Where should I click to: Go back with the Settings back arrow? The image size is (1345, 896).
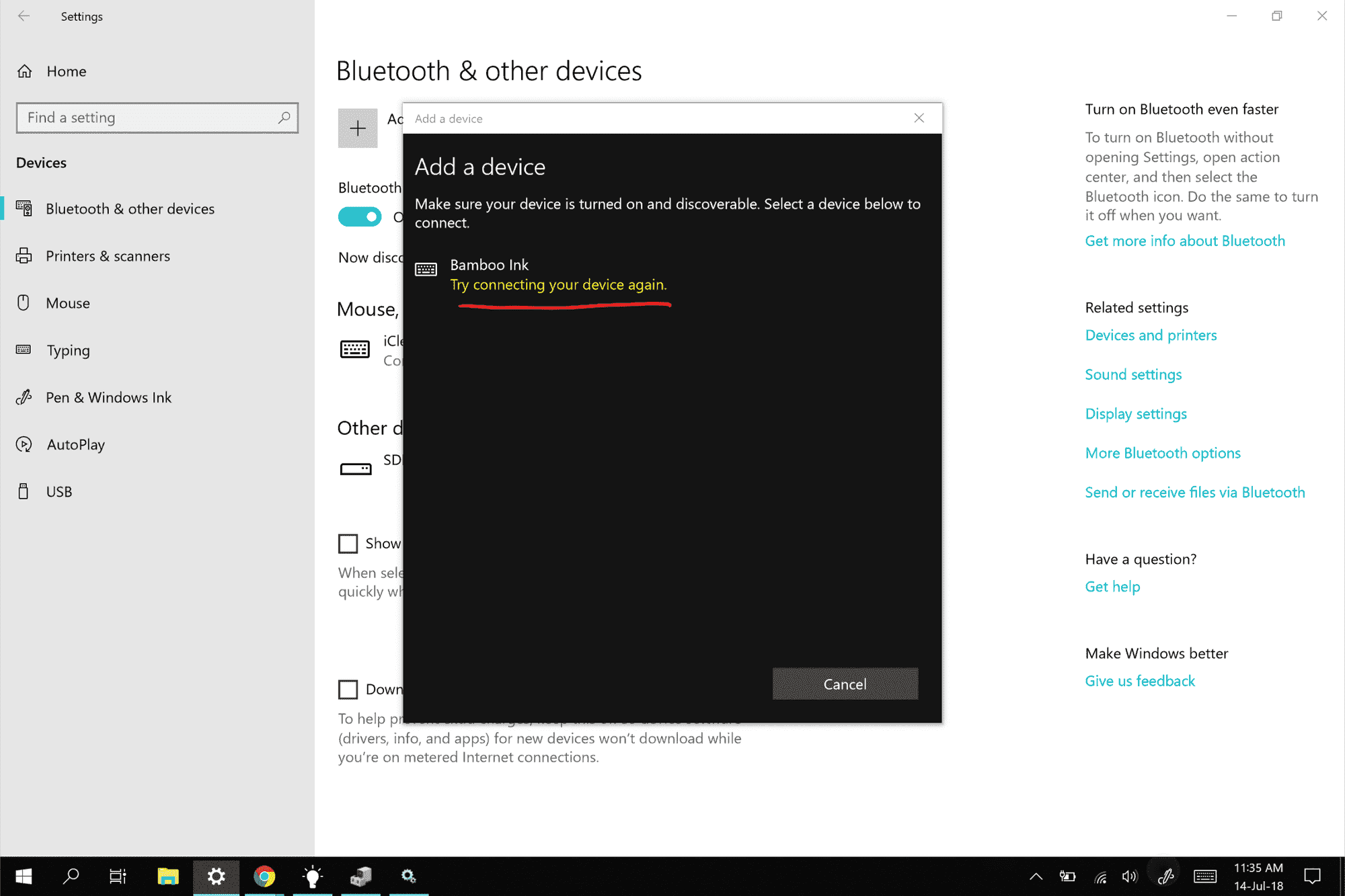pyautogui.click(x=24, y=16)
